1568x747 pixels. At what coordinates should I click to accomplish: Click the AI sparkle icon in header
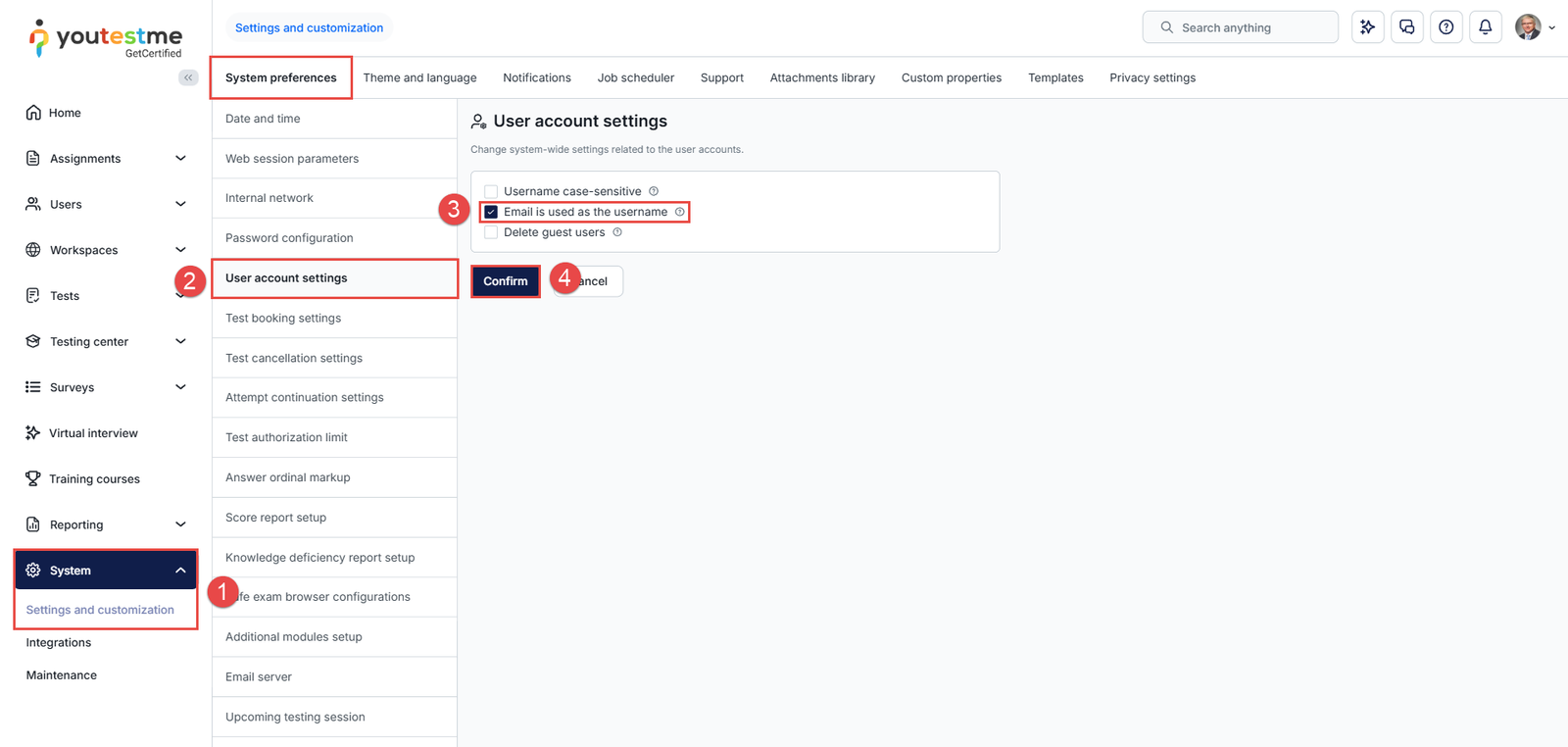click(x=1367, y=27)
